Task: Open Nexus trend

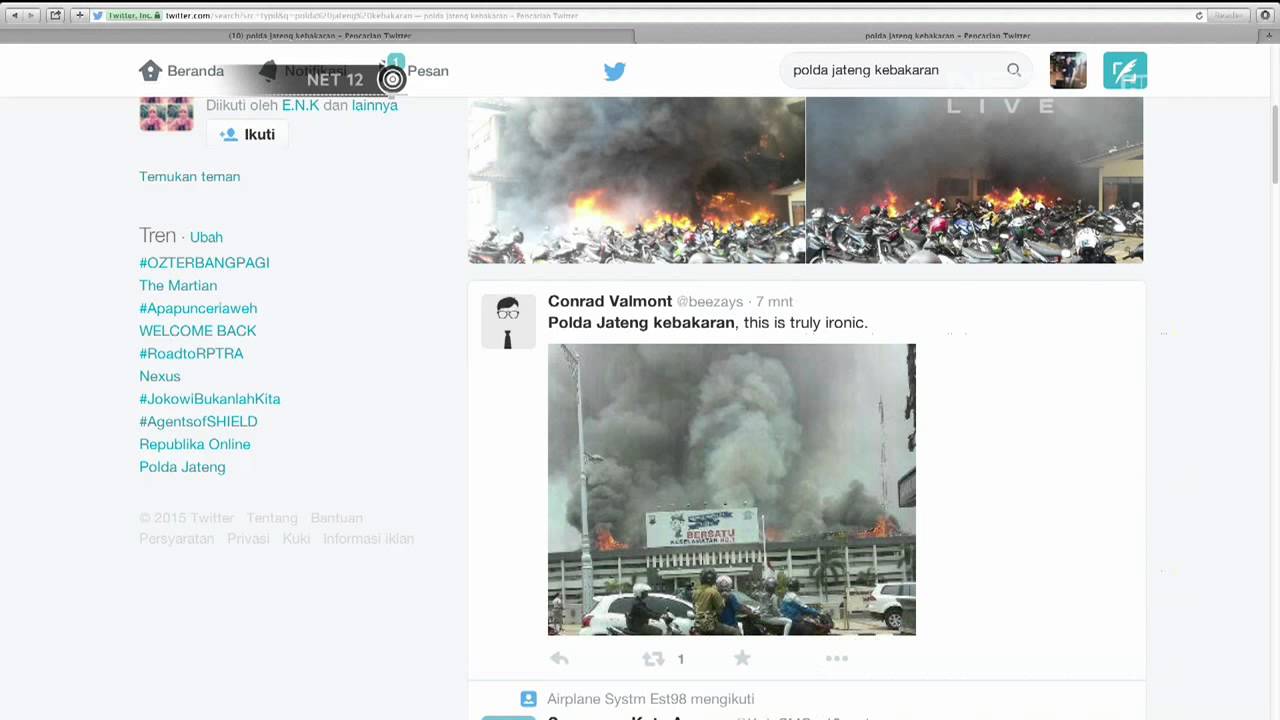Action: tap(160, 376)
